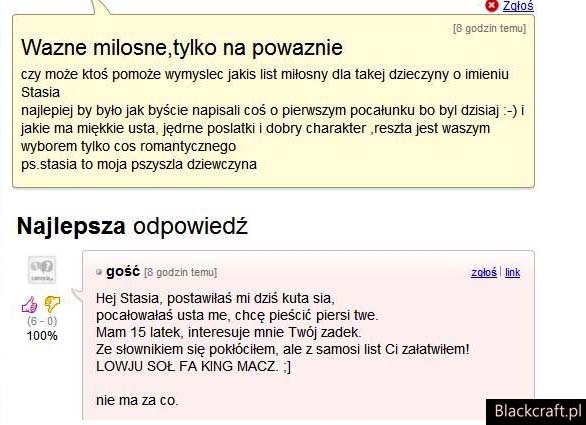Click the answer line starting 'Hej Stasia'

(x=215, y=298)
